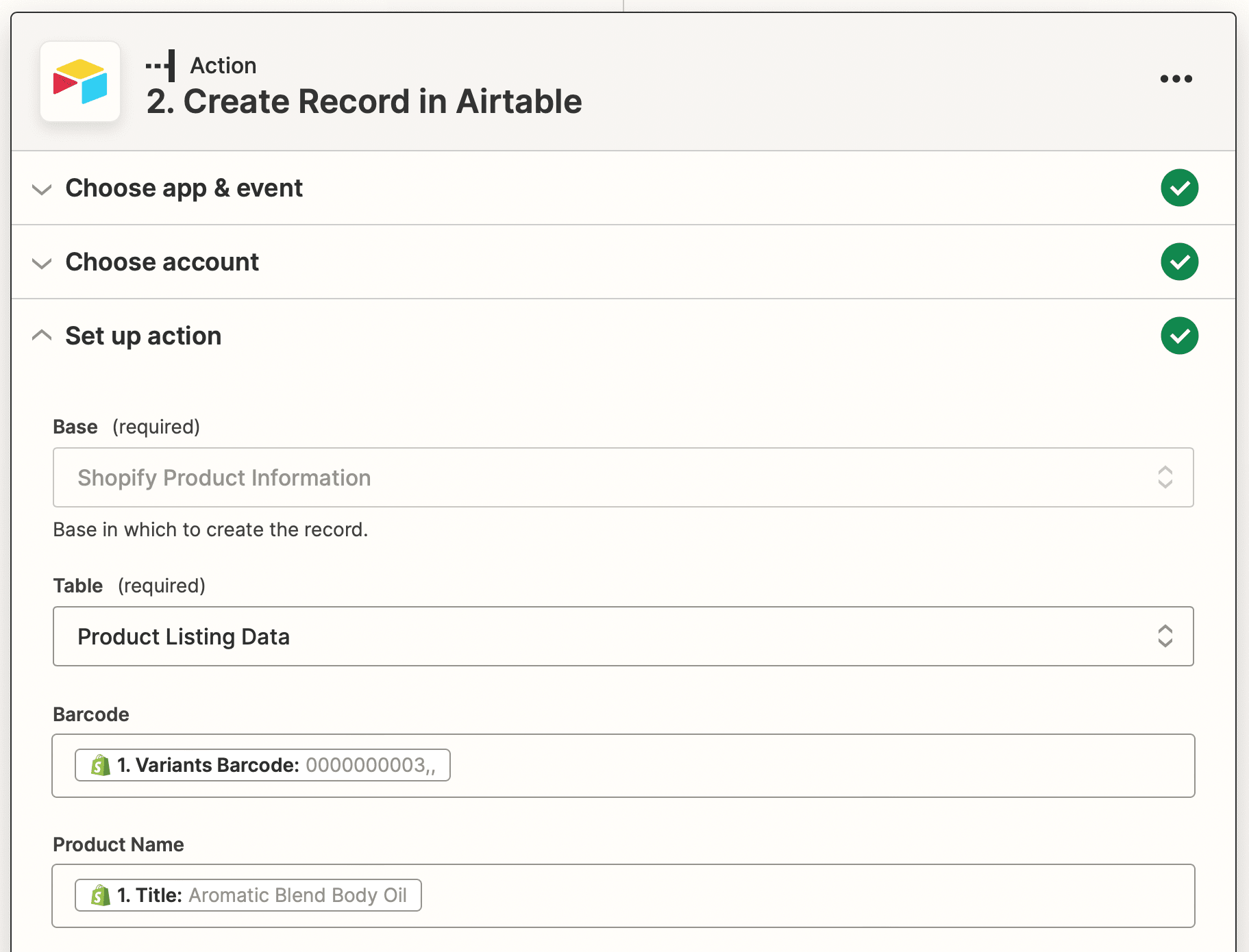Click the Base dropdown up-down arrows
Screen dimensions: 1249x952
(x=1165, y=477)
